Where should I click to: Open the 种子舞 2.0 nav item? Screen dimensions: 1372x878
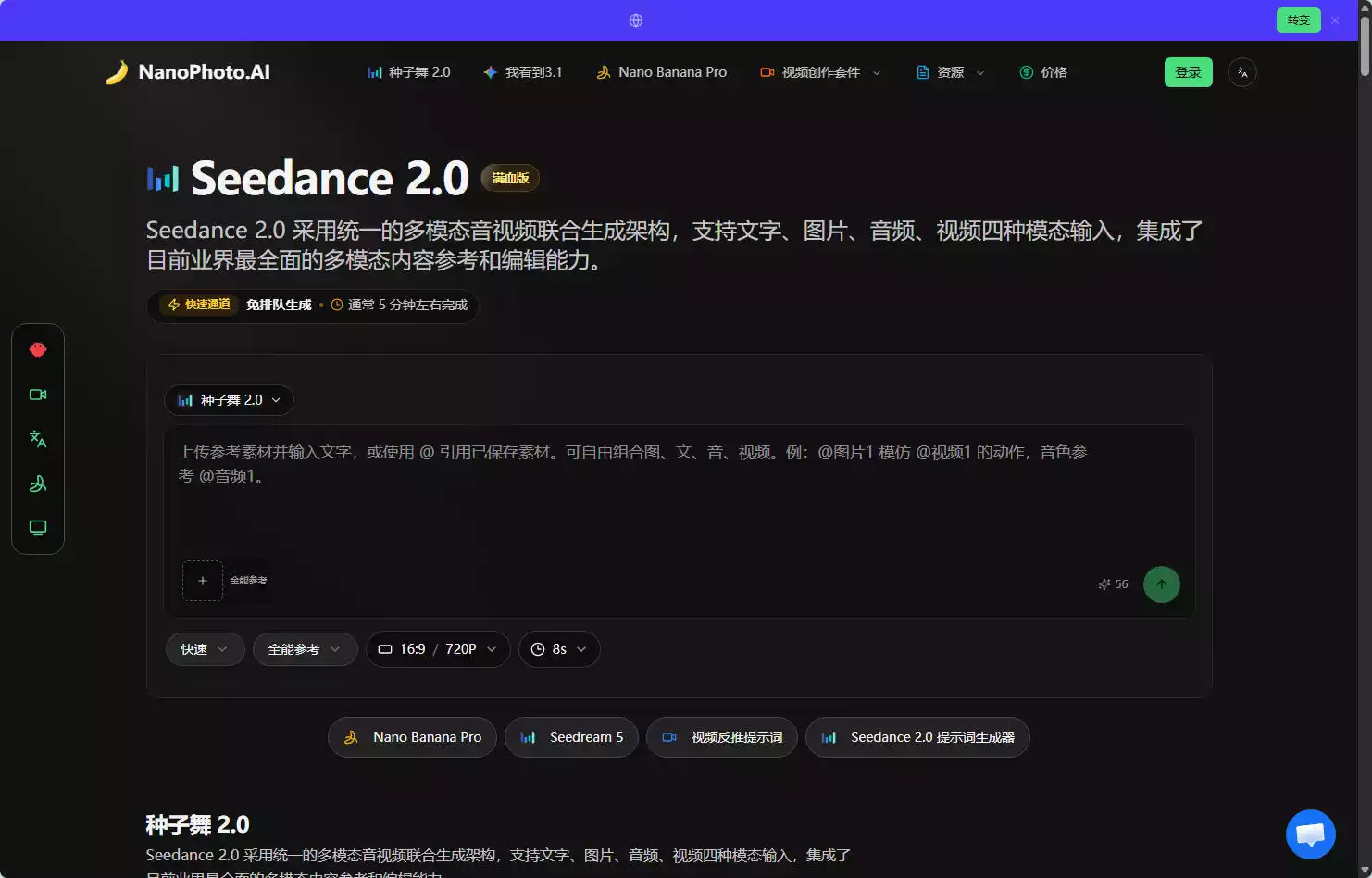408,72
